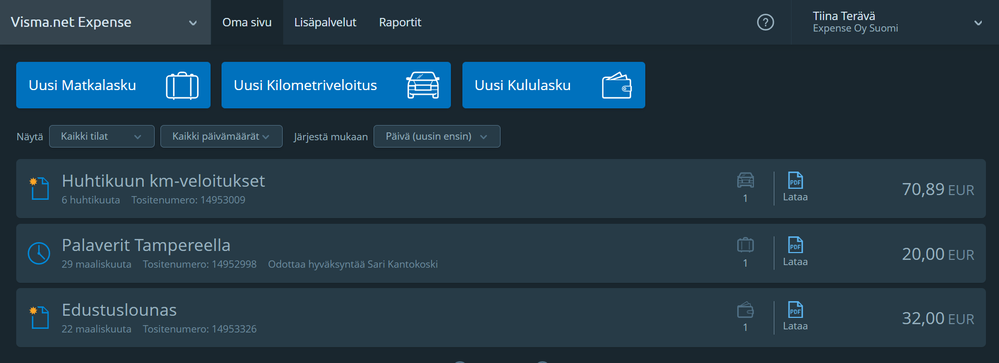
Task: Click the draft document icon for Huhtikuun km-veloitukset
Action: pos(39,189)
